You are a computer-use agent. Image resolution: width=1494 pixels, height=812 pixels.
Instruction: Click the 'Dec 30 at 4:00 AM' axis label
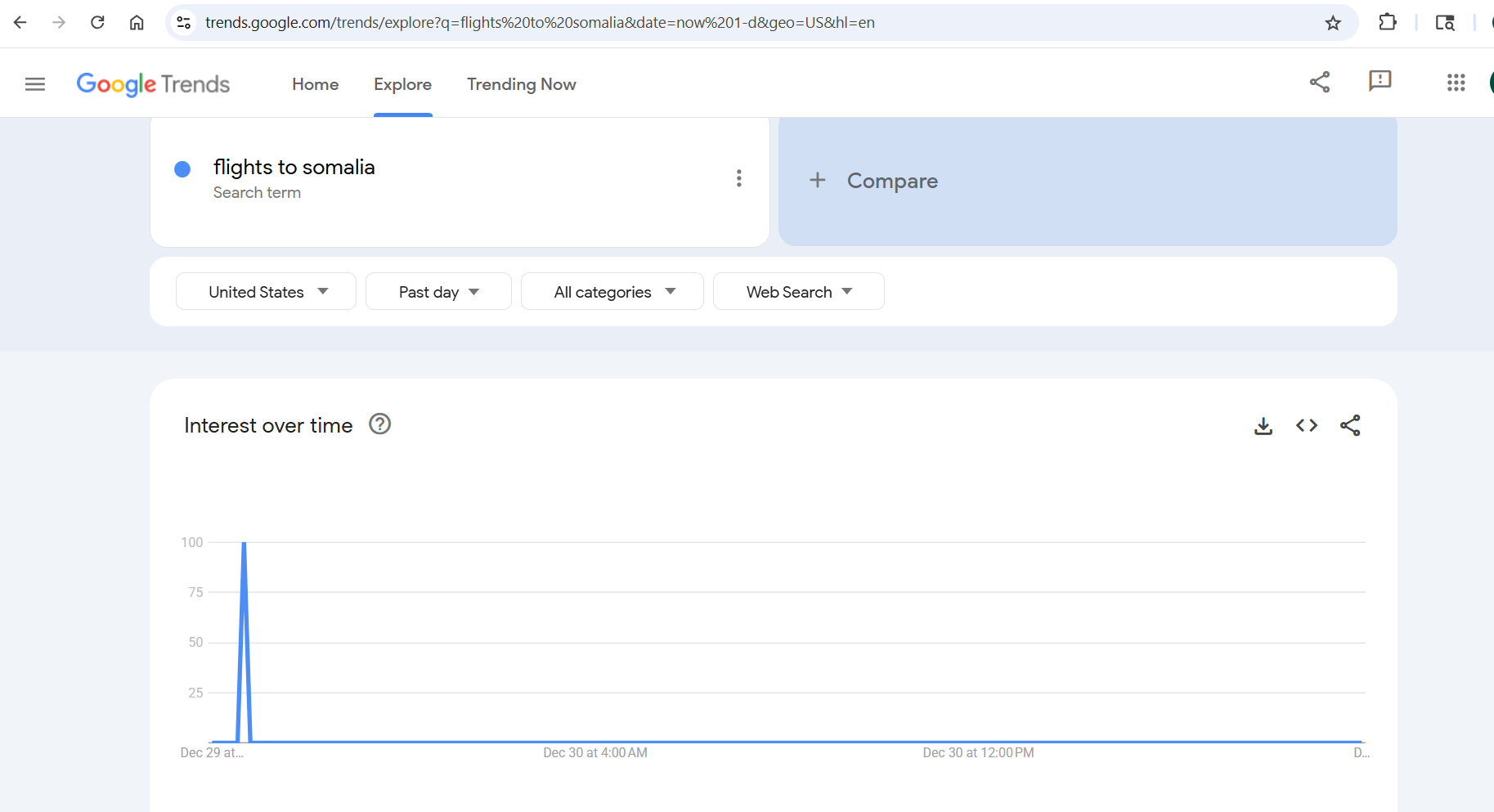(595, 752)
